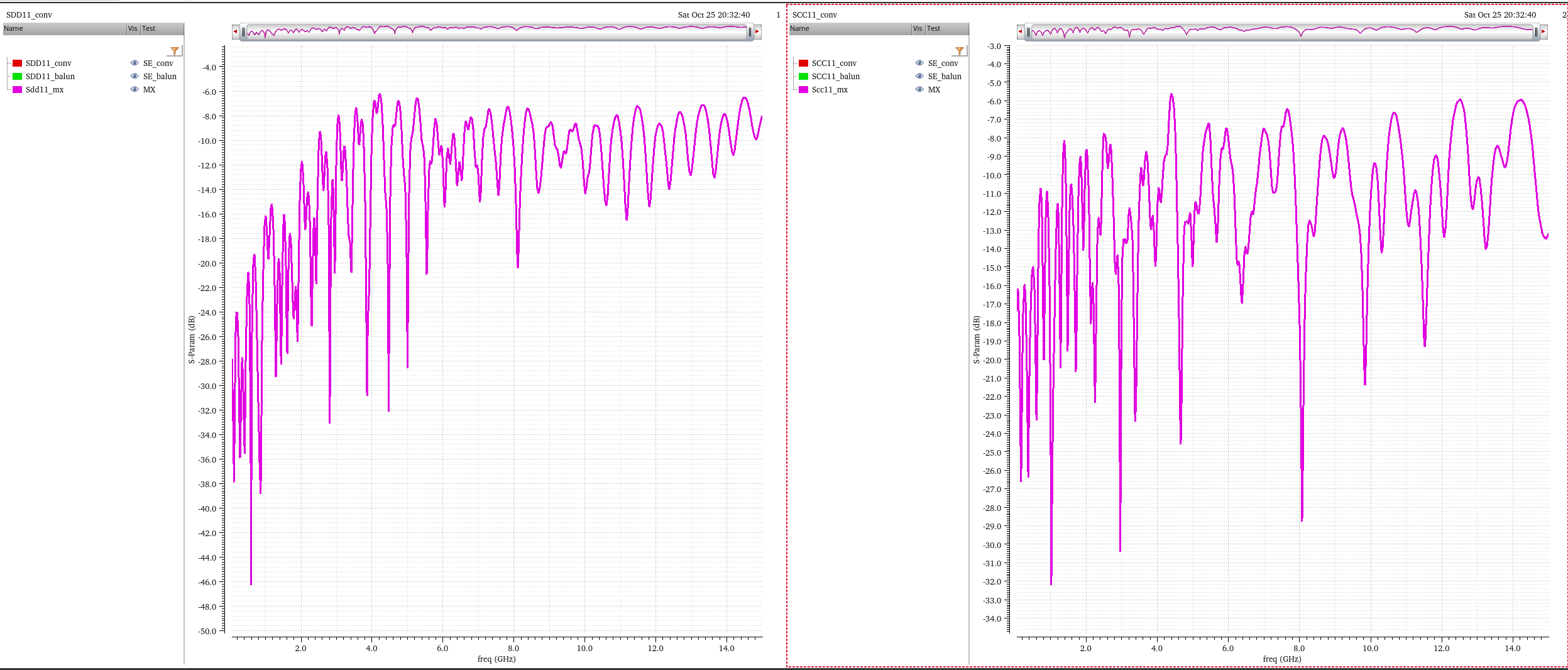The height and width of the screenshot is (670, 1568).
Task: Toggle visibility of the Scc11_mx trace
Action: click(919, 89)
